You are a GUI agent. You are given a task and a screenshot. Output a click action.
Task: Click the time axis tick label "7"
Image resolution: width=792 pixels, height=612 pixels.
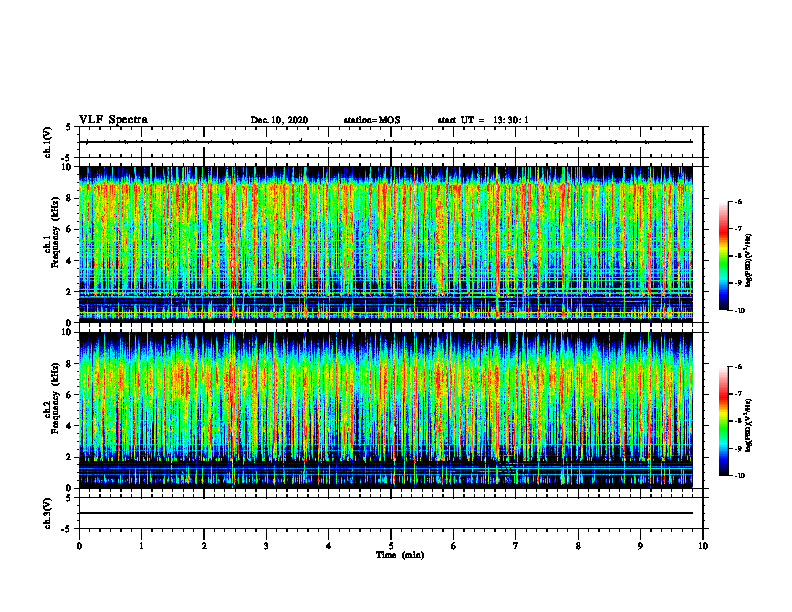click(x=516, y=546)
